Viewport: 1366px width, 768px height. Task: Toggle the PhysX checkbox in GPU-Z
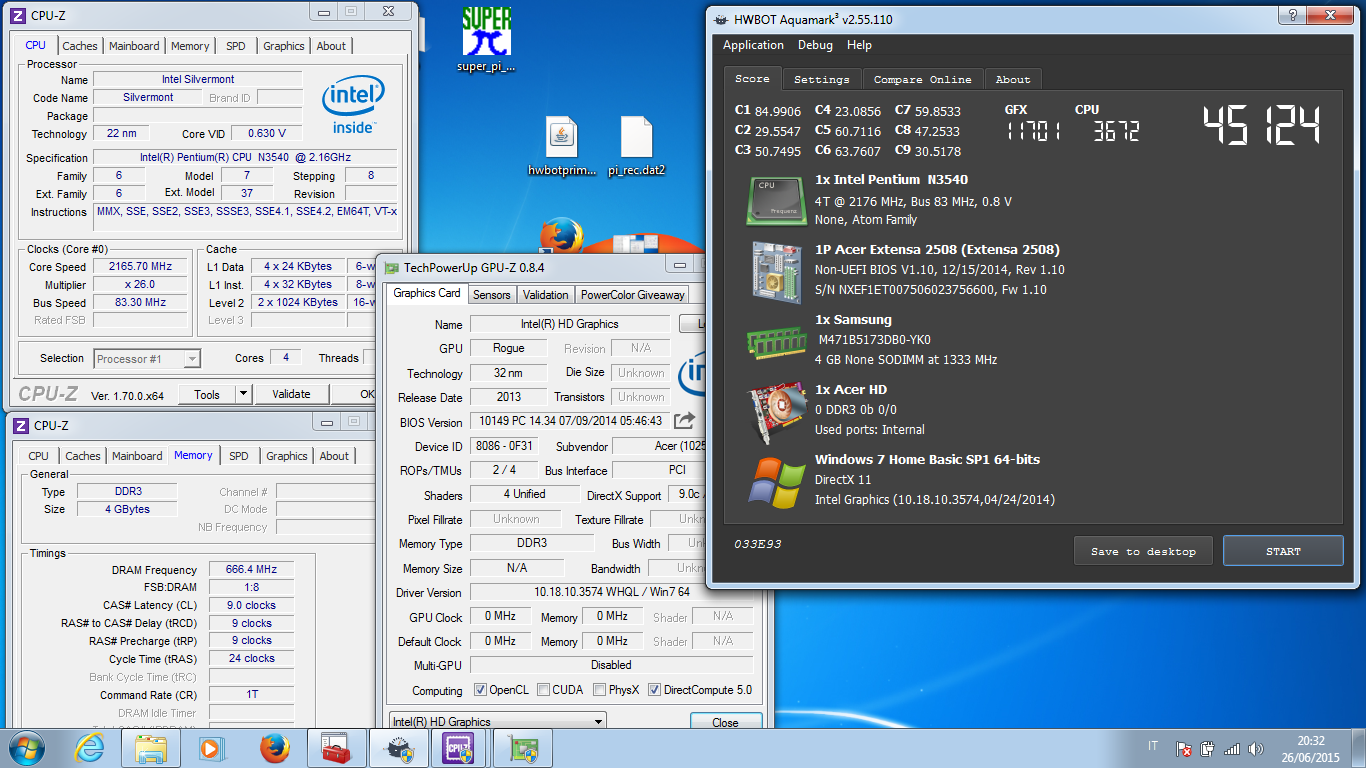click(599, 690)
